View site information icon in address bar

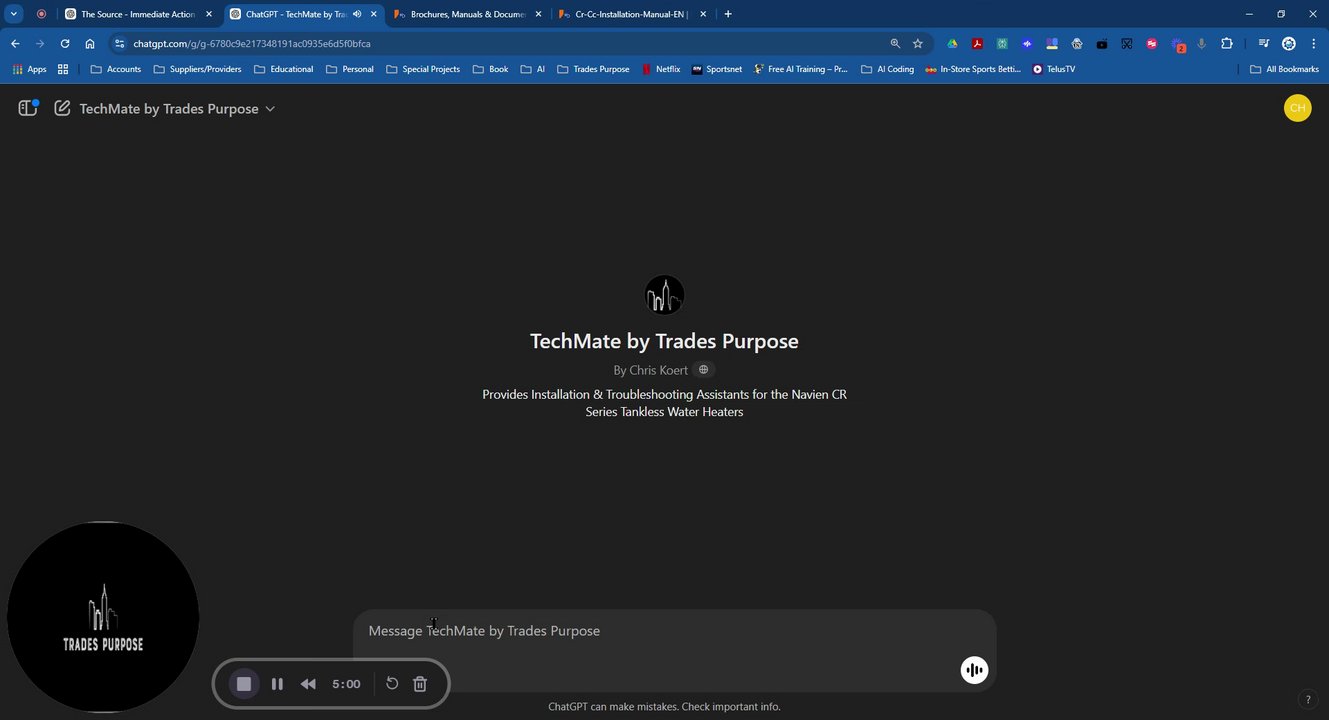click(119, 44)
